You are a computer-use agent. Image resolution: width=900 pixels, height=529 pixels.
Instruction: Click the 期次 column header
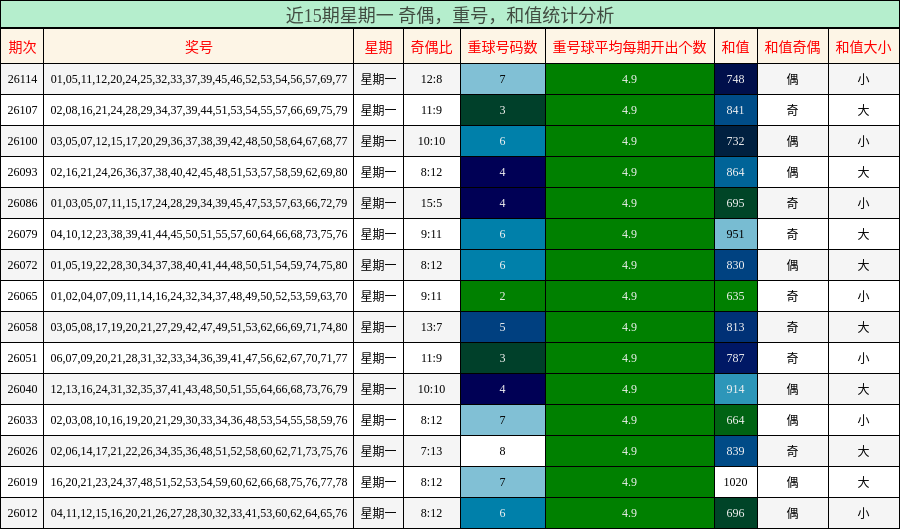click(22, 47)
